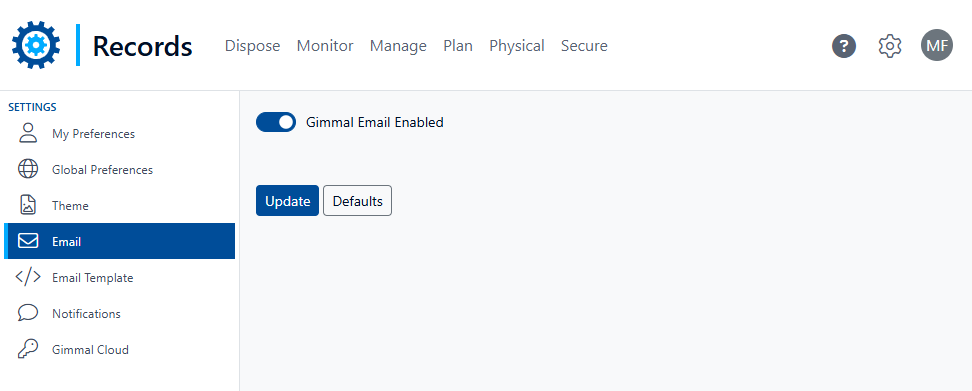Click the Gimmal gear logo icon
Viewport: 972px width, 391px height.
pos(36,45)
